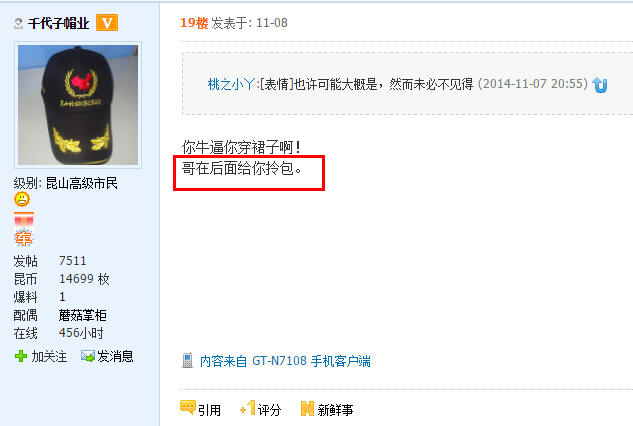
Task: Open 内容来自 GT-N7108 手机客户端 link
Action: 285,361
